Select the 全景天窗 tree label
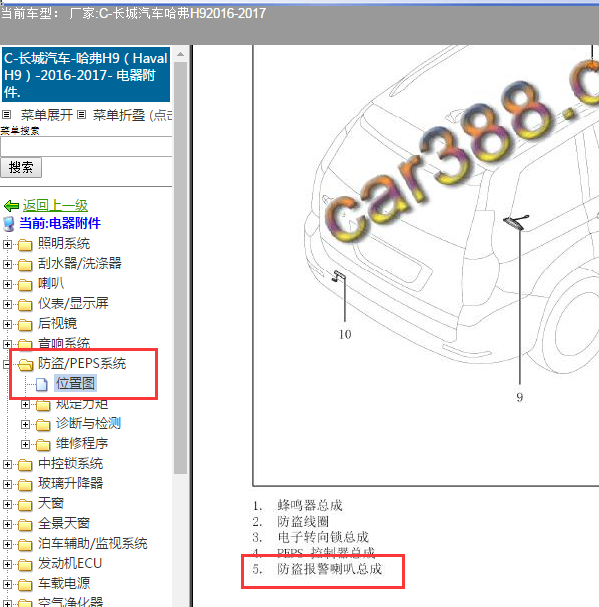Image resolution: width=599 pixels, height=607 pixels. click(x=64, y=523)
